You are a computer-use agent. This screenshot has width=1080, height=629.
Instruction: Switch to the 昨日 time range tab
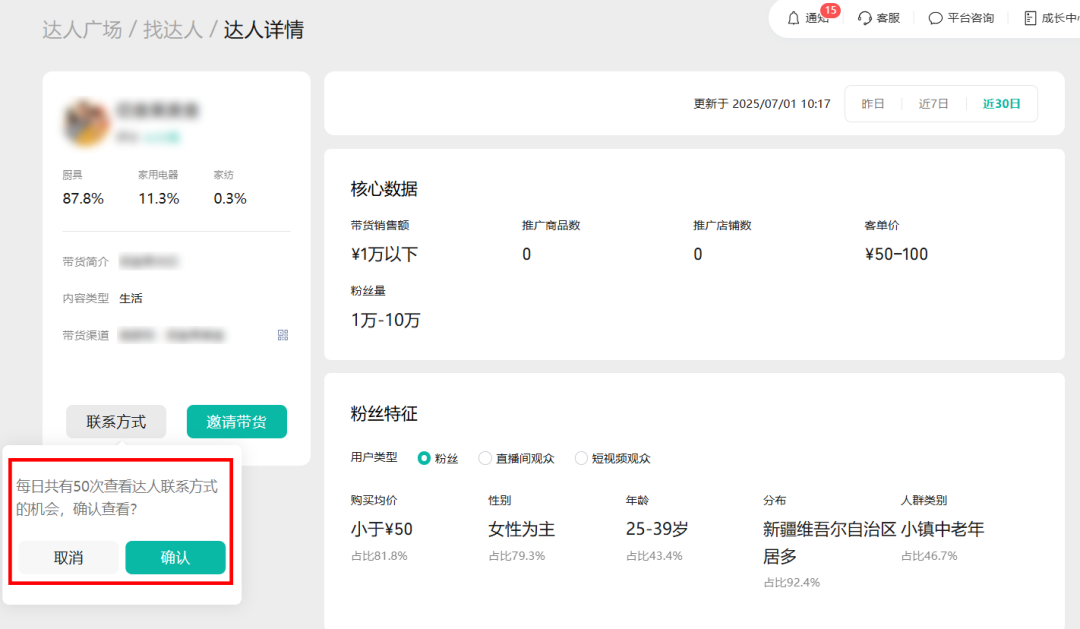pyautogui.click(x=873, y=104)
